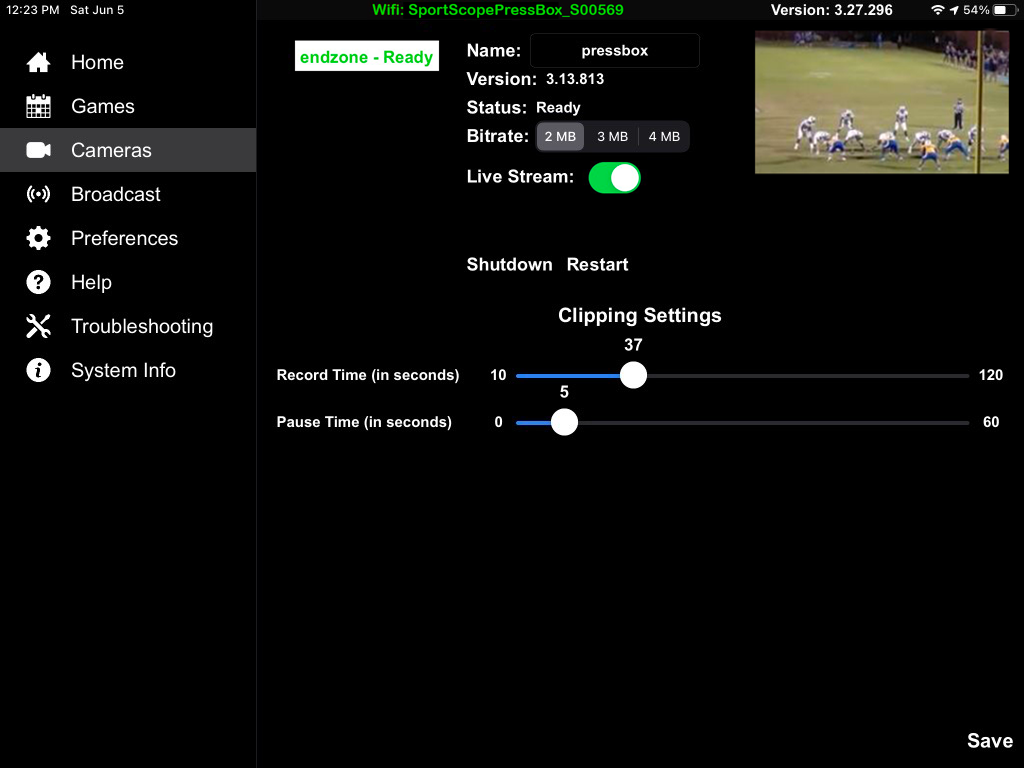This screenshot has height=768, width=1024.
Task: Click the Cameras video camera icon
Action: (39, 150)
